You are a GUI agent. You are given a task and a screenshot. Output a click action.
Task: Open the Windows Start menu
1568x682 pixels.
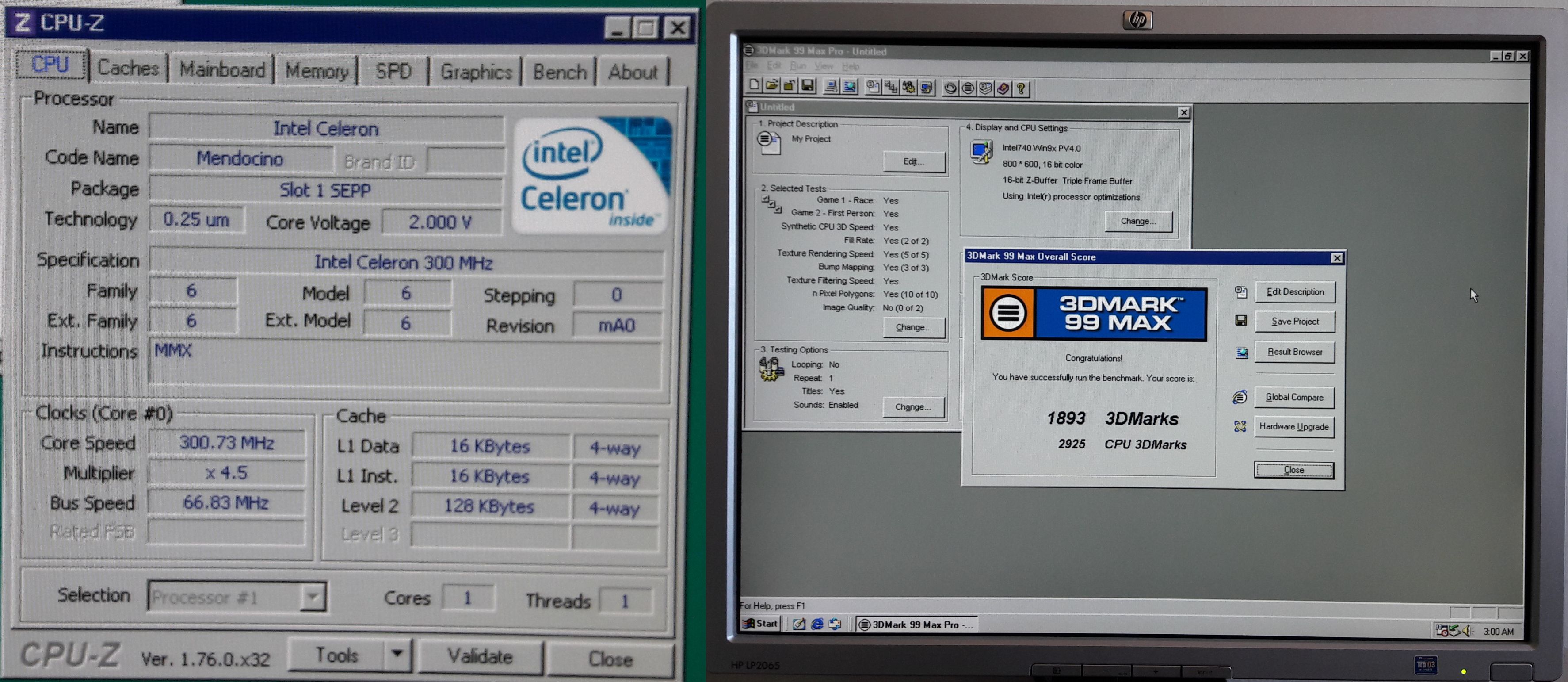click(761, 624)
